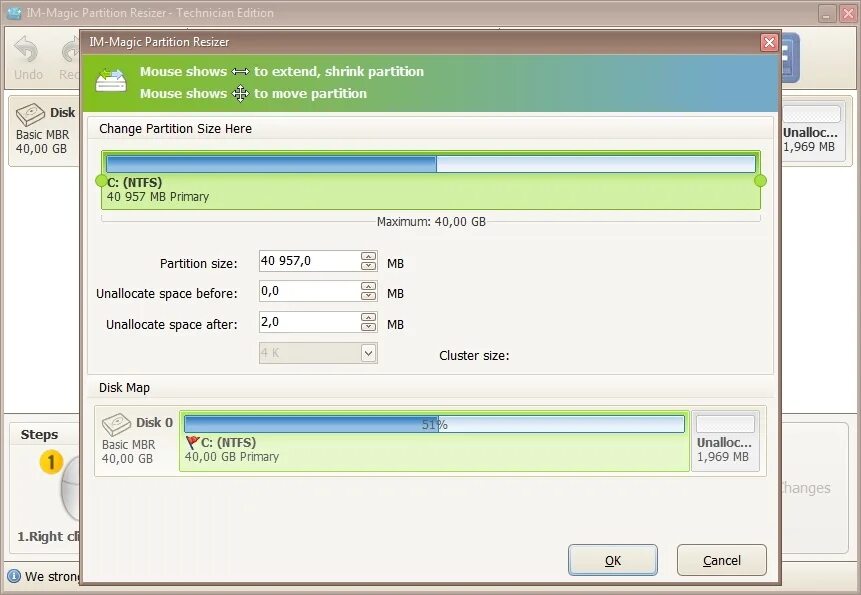Click the Unallocate space before field
Viewport: 861px width, 595px height.
click(x=310, y=291)
